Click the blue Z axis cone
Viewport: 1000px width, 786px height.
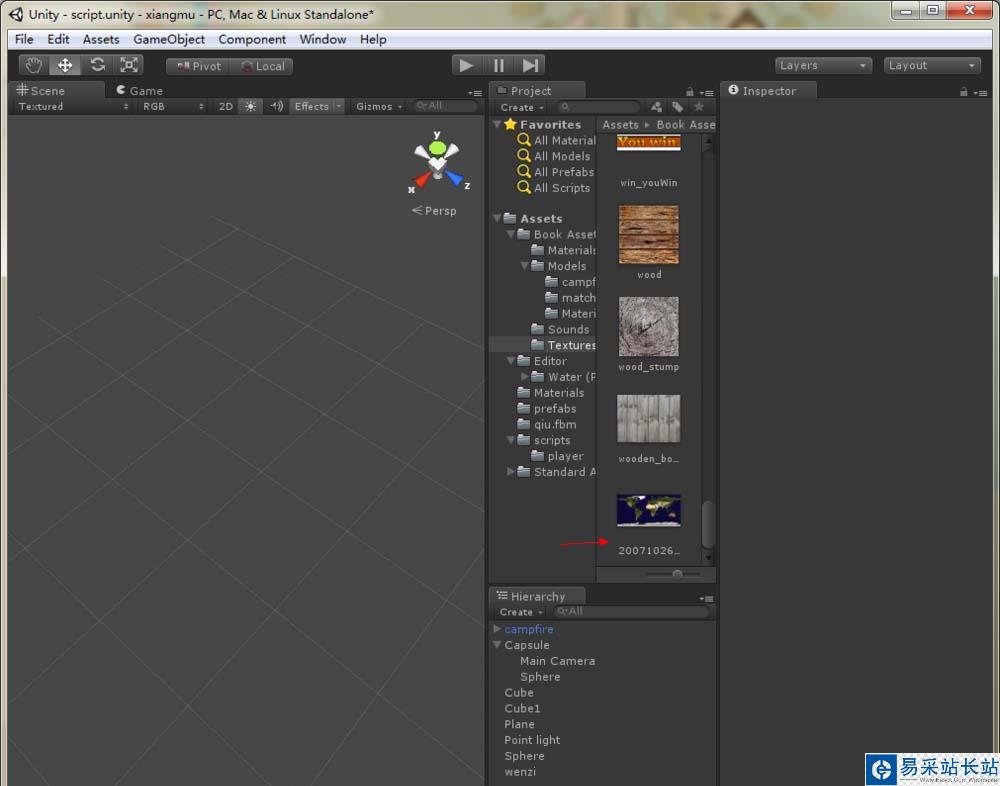click(454, 178)
